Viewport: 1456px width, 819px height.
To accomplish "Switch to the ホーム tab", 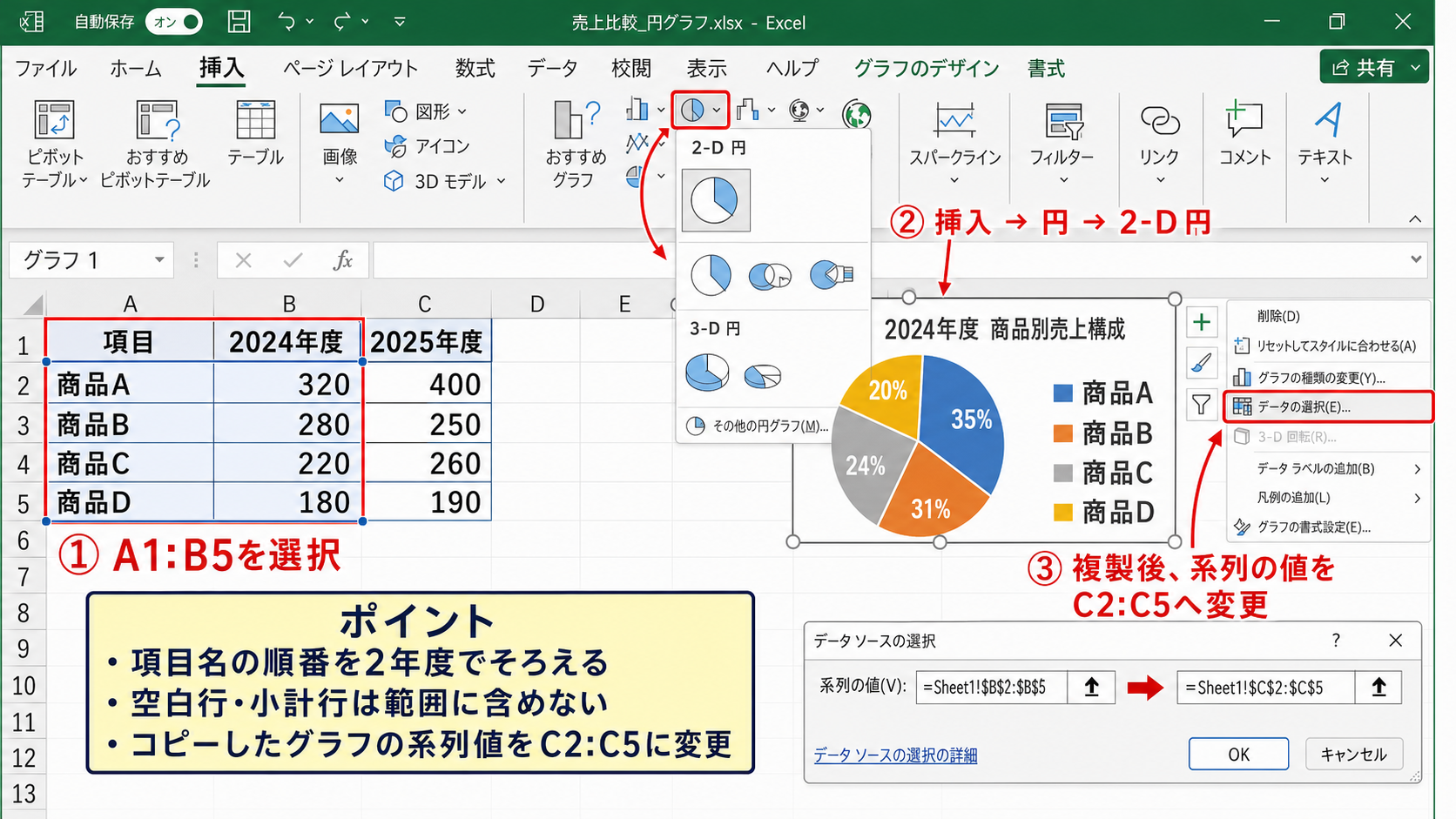I will [136, 68].
